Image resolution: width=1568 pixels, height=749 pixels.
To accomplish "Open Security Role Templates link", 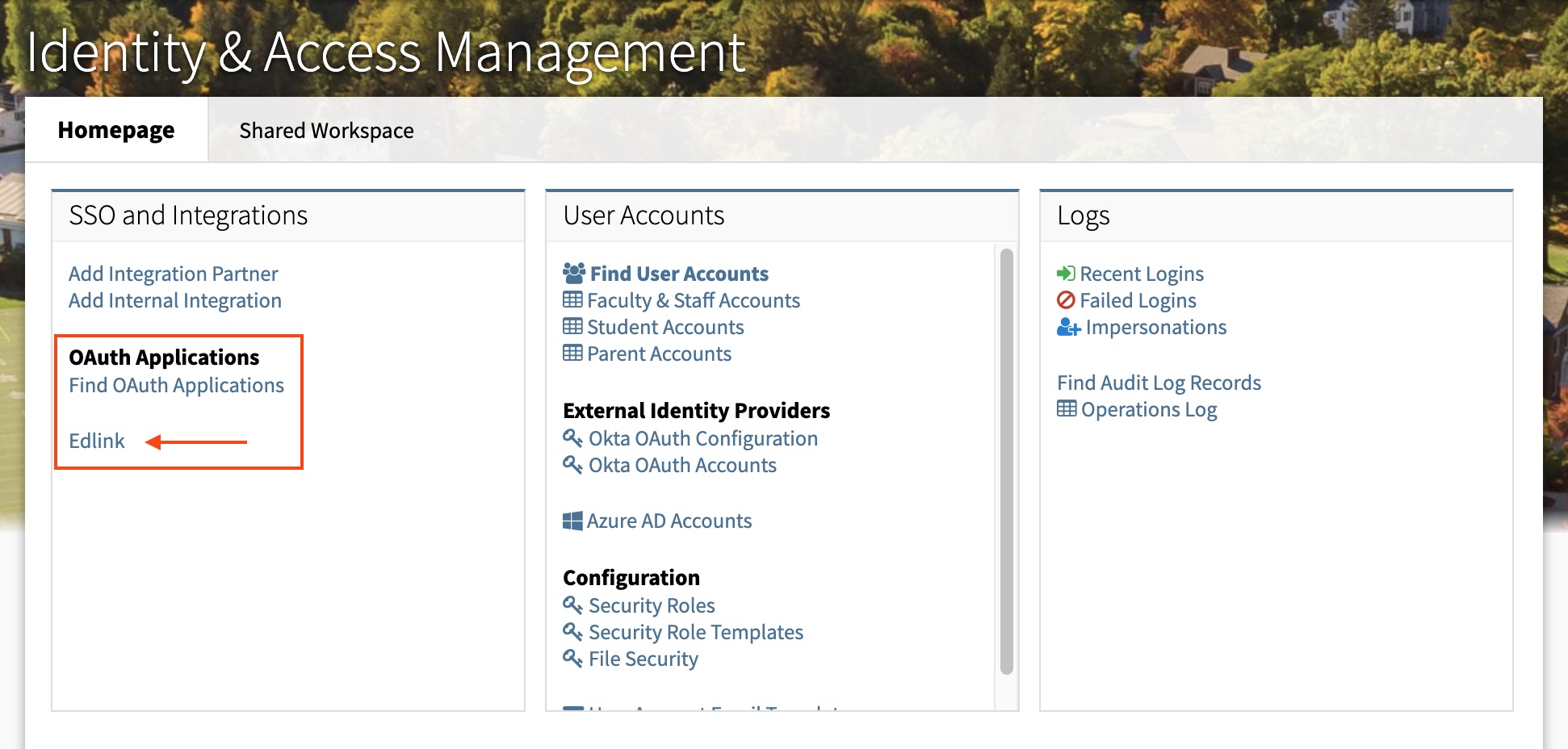I will (695, 632).
